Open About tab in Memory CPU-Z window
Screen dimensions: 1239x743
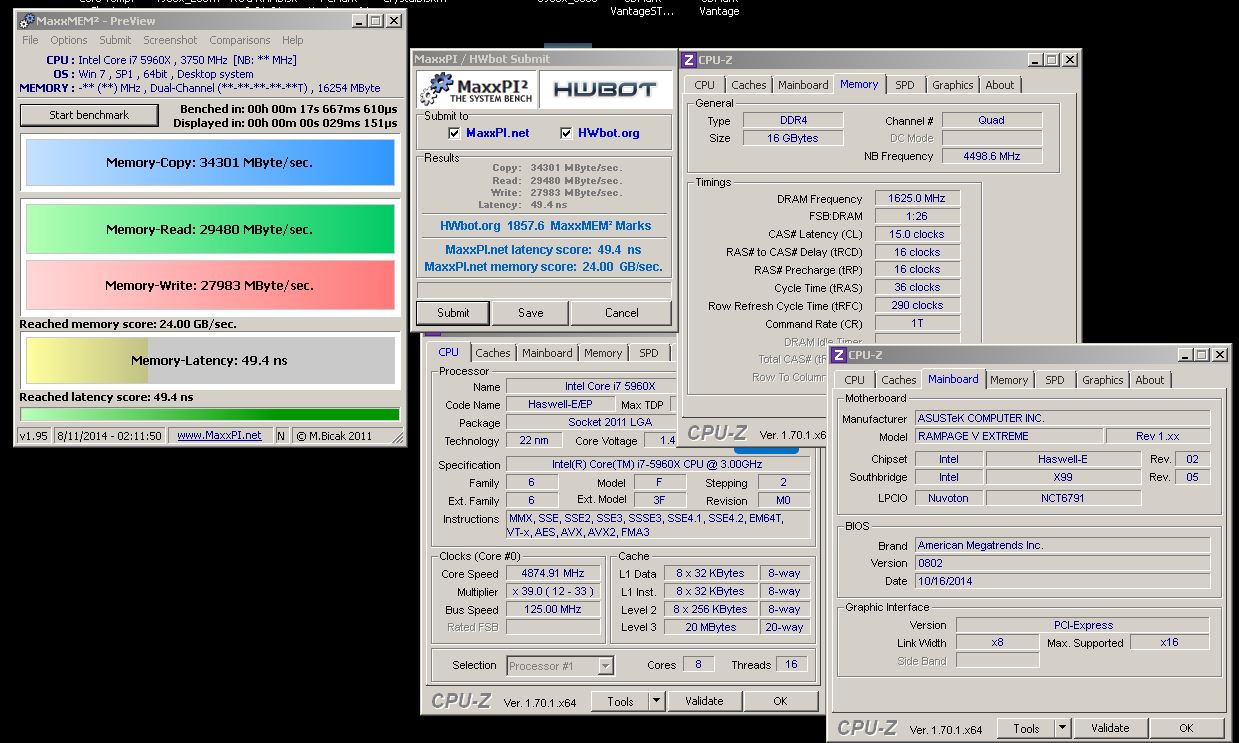click(1000, 85)
